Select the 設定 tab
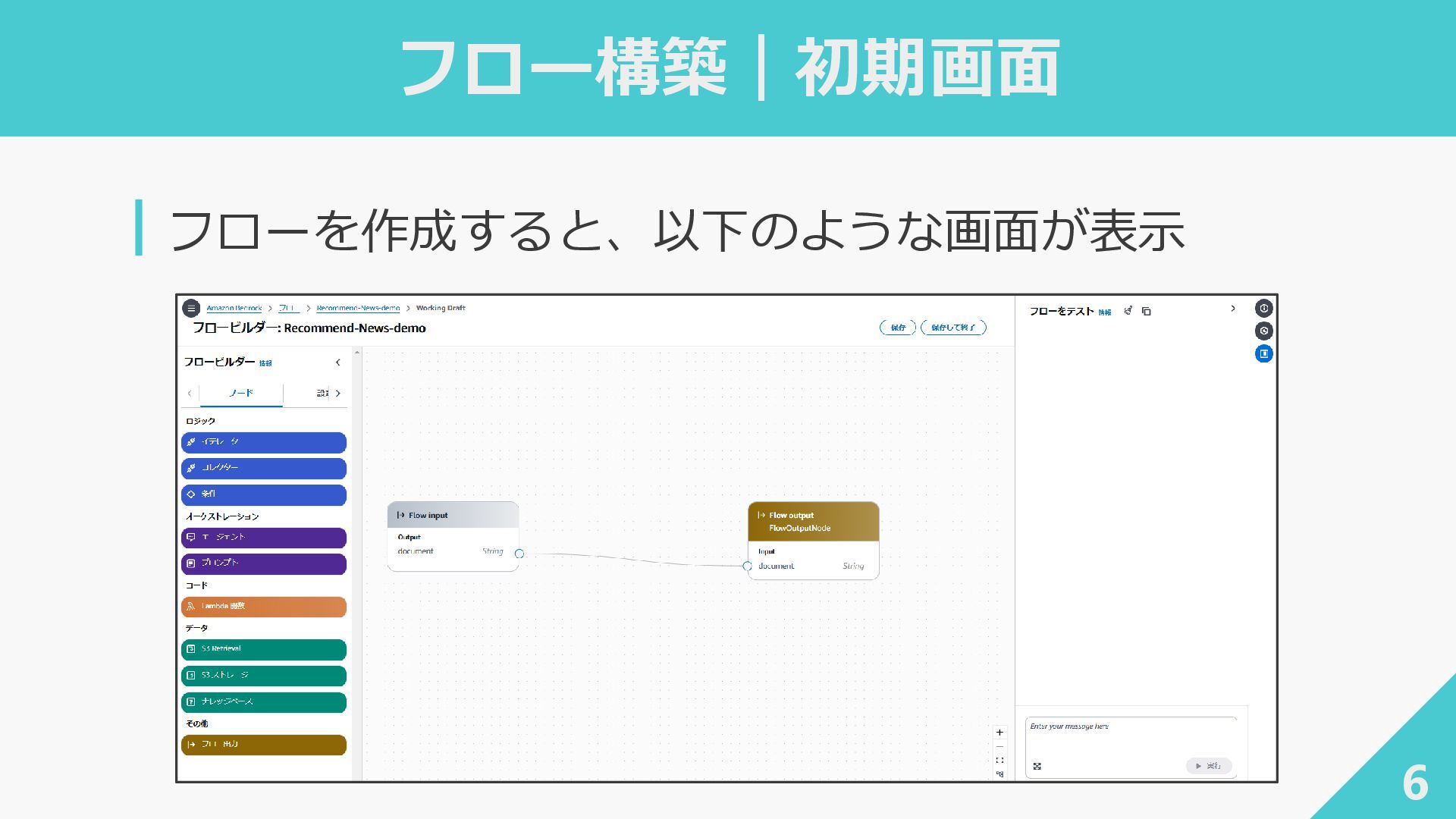Image resolution: width=1456 pixels, height=819 pixels. point(322,393)
